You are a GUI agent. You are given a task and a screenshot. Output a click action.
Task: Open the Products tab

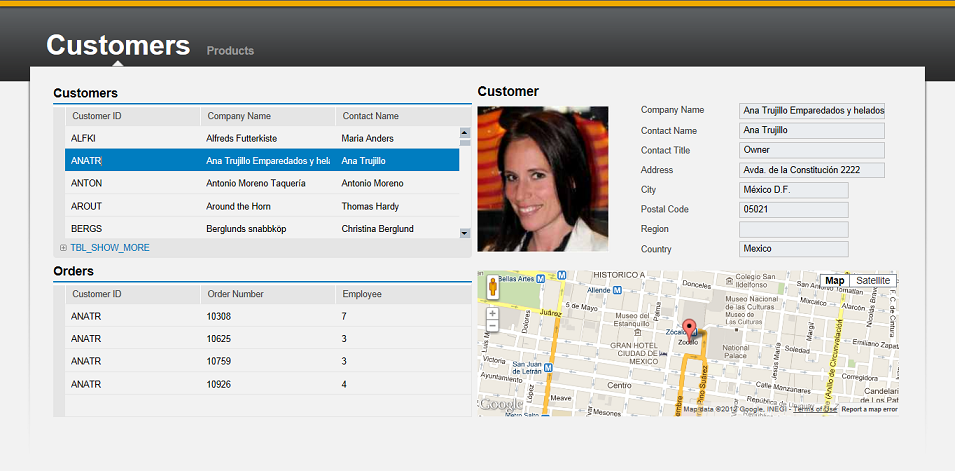(230, 51)
